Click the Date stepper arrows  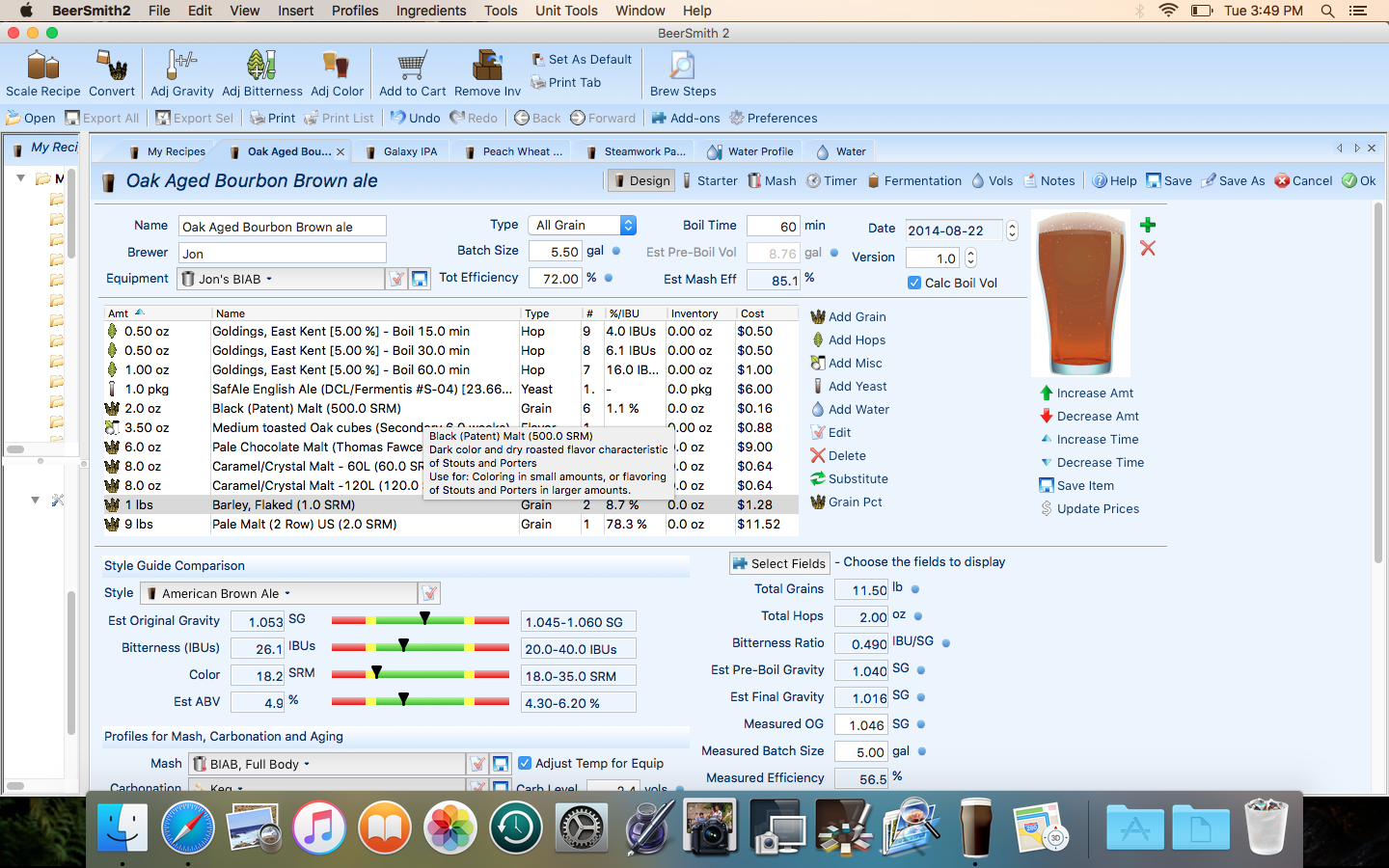point(1012,231)
